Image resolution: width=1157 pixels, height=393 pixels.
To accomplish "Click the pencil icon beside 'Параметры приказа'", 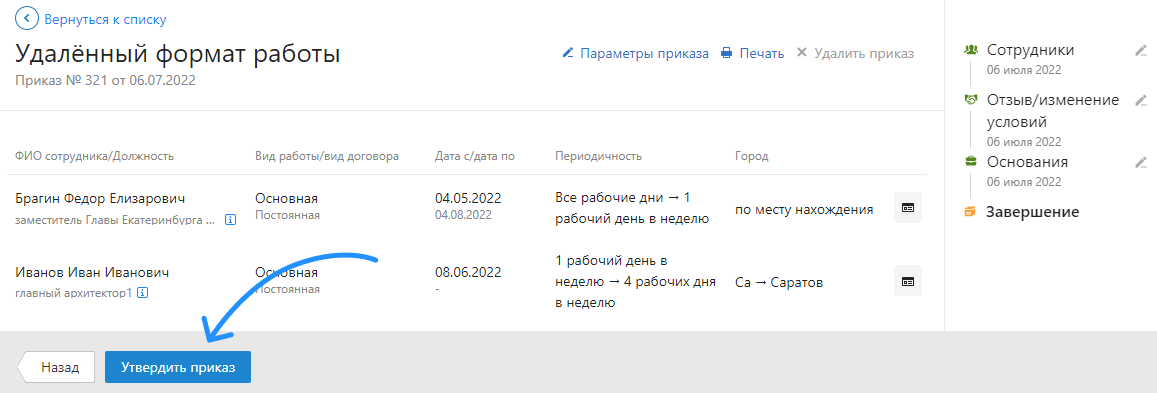I will [x=568, y=54].
